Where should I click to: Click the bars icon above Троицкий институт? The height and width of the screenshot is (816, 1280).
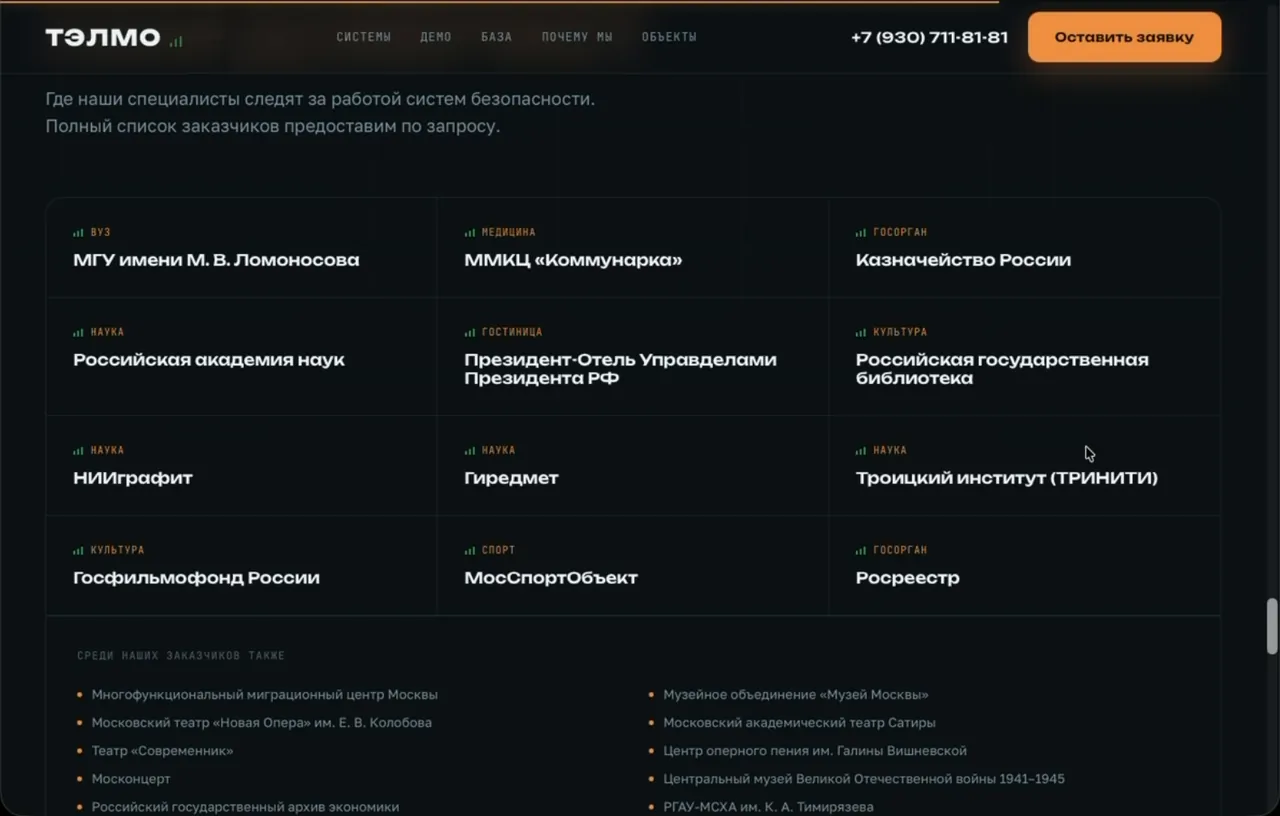click(861, 451)
